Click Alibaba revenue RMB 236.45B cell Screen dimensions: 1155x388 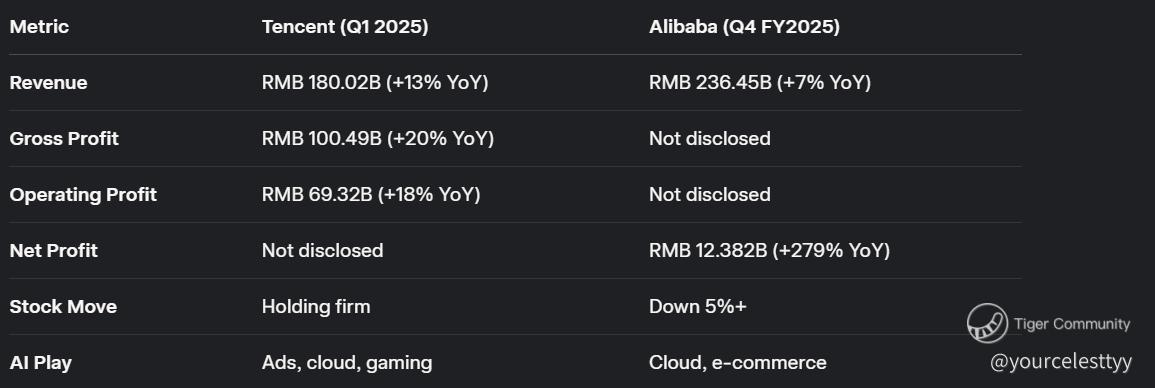(x=759, y=82)
